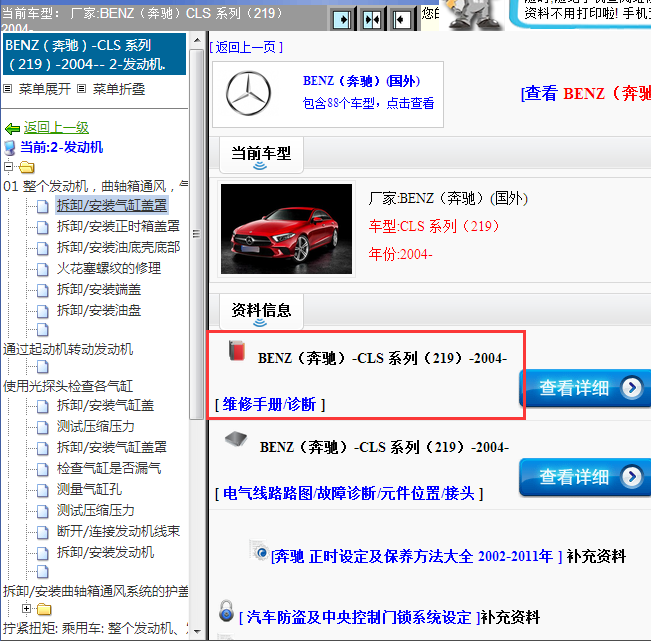The height and width of the screenshot is (641, 651).
Task: Open the 当前车型 tab
Action: pos(261,154)
